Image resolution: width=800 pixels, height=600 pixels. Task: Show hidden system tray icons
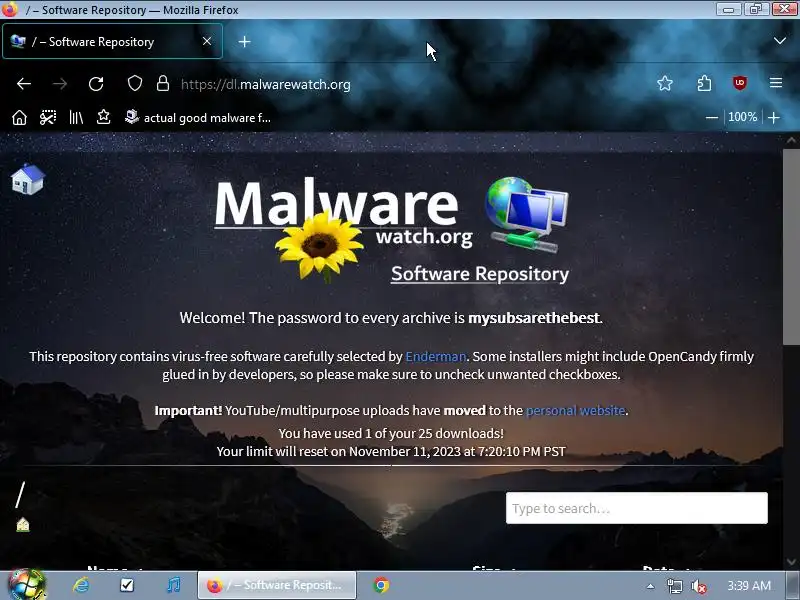click(x=650, y=586)
